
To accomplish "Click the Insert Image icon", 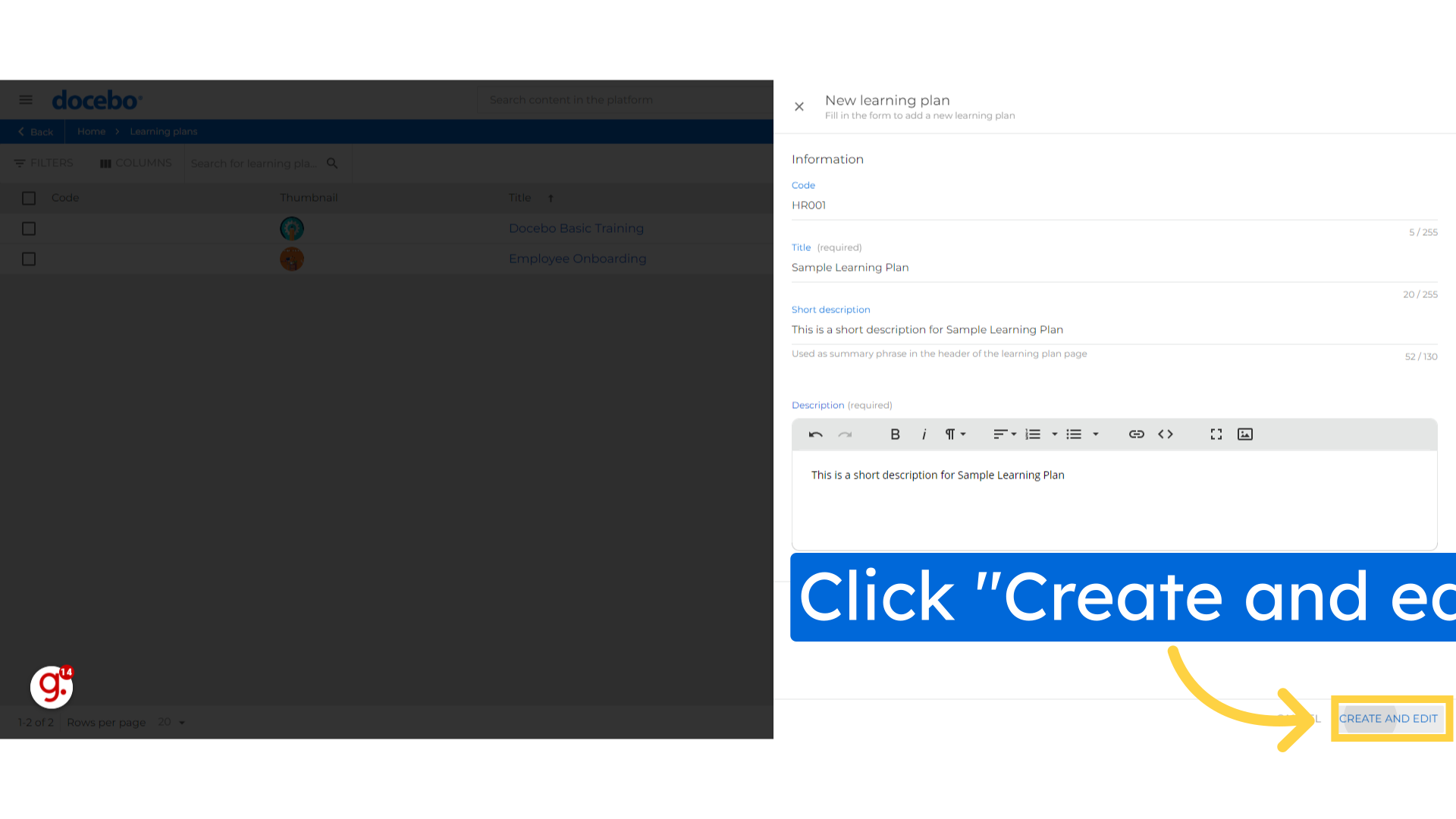I will [1245, 433].
